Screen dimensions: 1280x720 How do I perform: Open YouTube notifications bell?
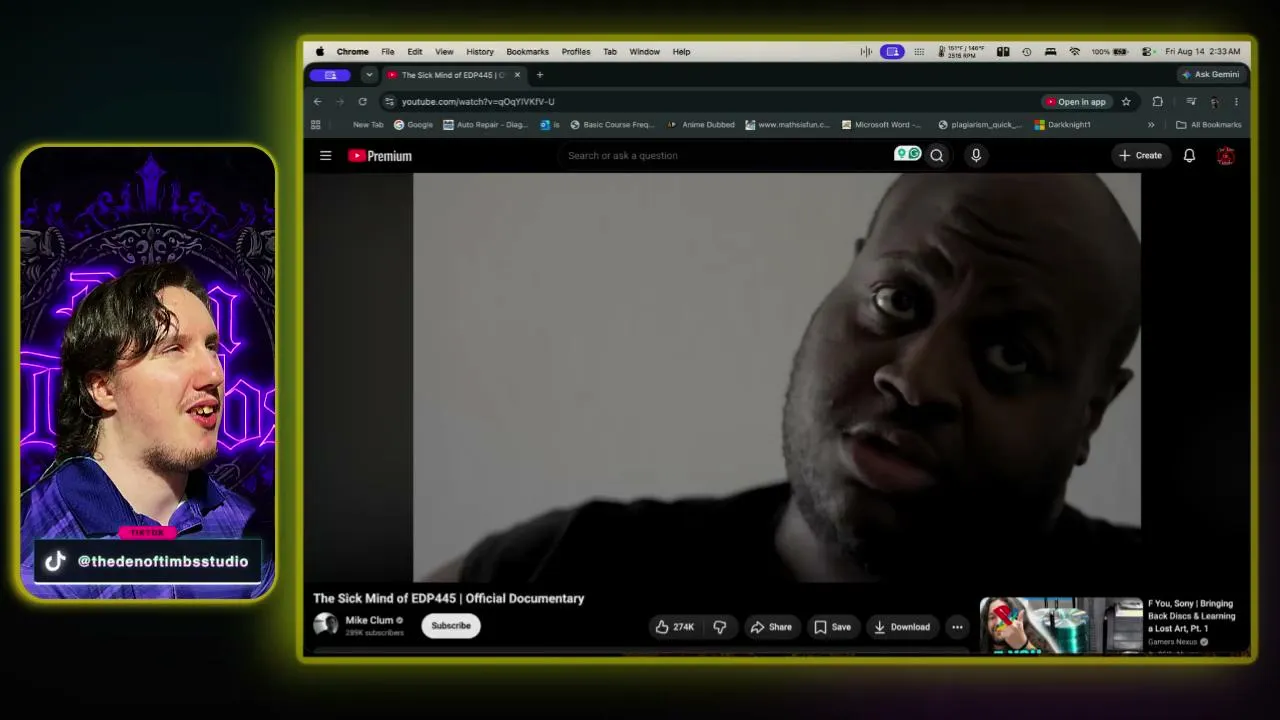1189,156
